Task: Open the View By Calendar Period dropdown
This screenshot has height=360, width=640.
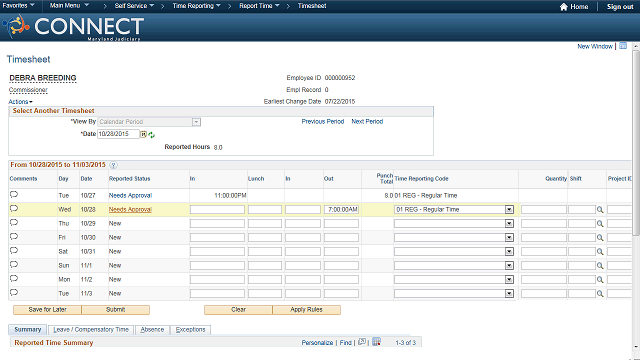Action: pos(149,122)
